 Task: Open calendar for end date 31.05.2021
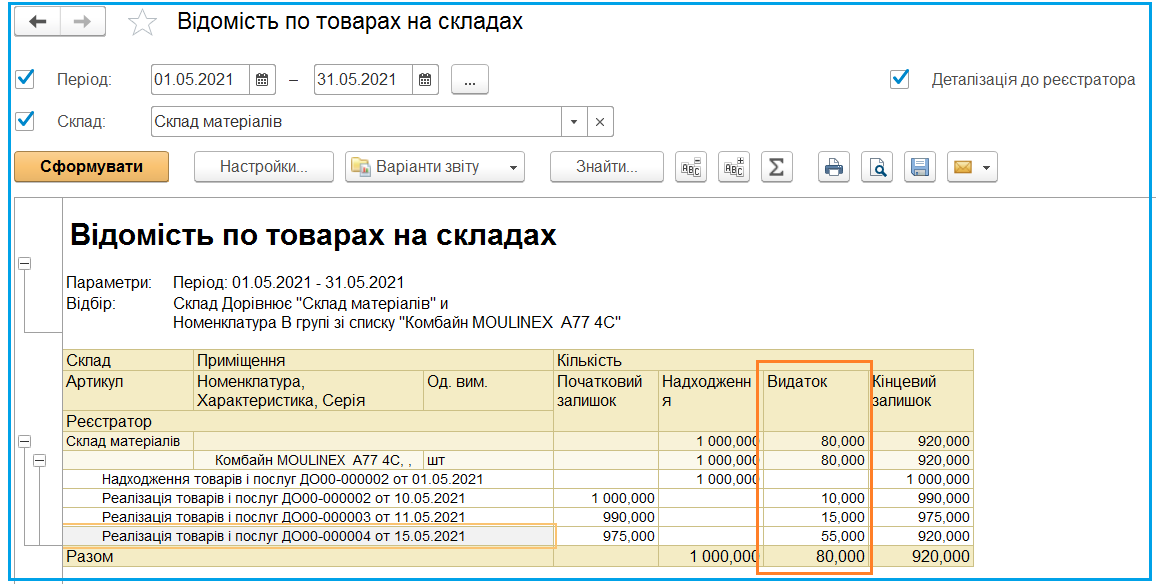[425, 80]
